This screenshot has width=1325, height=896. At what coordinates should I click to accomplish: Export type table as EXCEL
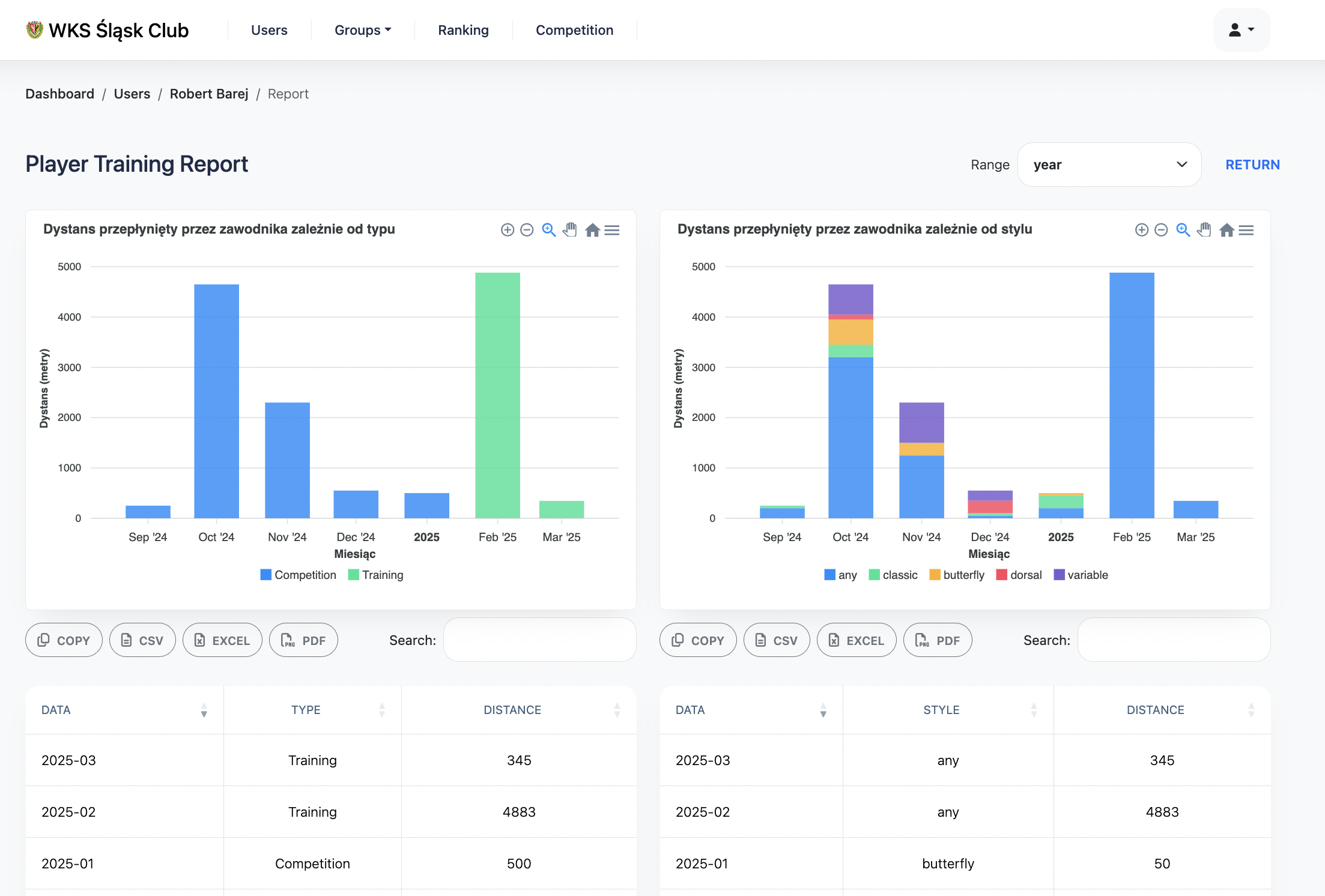(222, 640)
